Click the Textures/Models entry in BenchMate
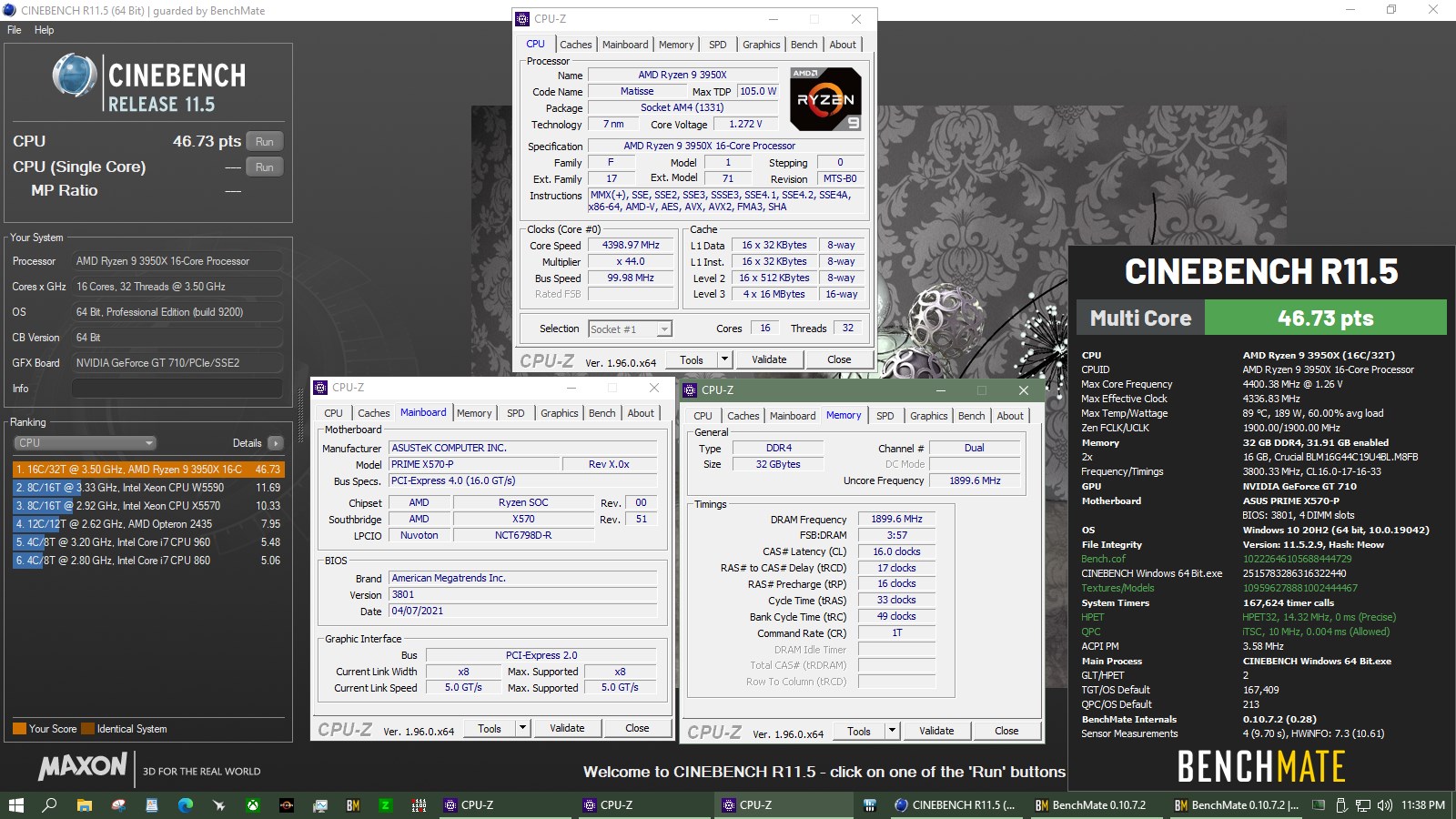Image resolution: width=1456 pixels, height=819 pixels. (1117, 588)
